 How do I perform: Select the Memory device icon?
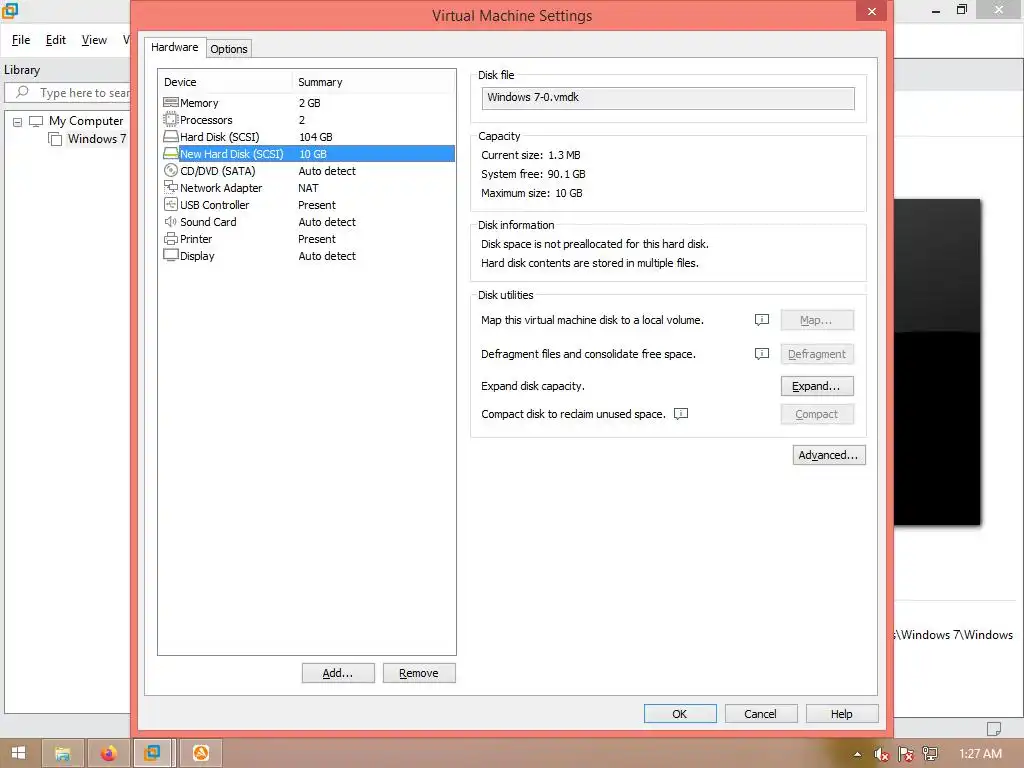170,103
